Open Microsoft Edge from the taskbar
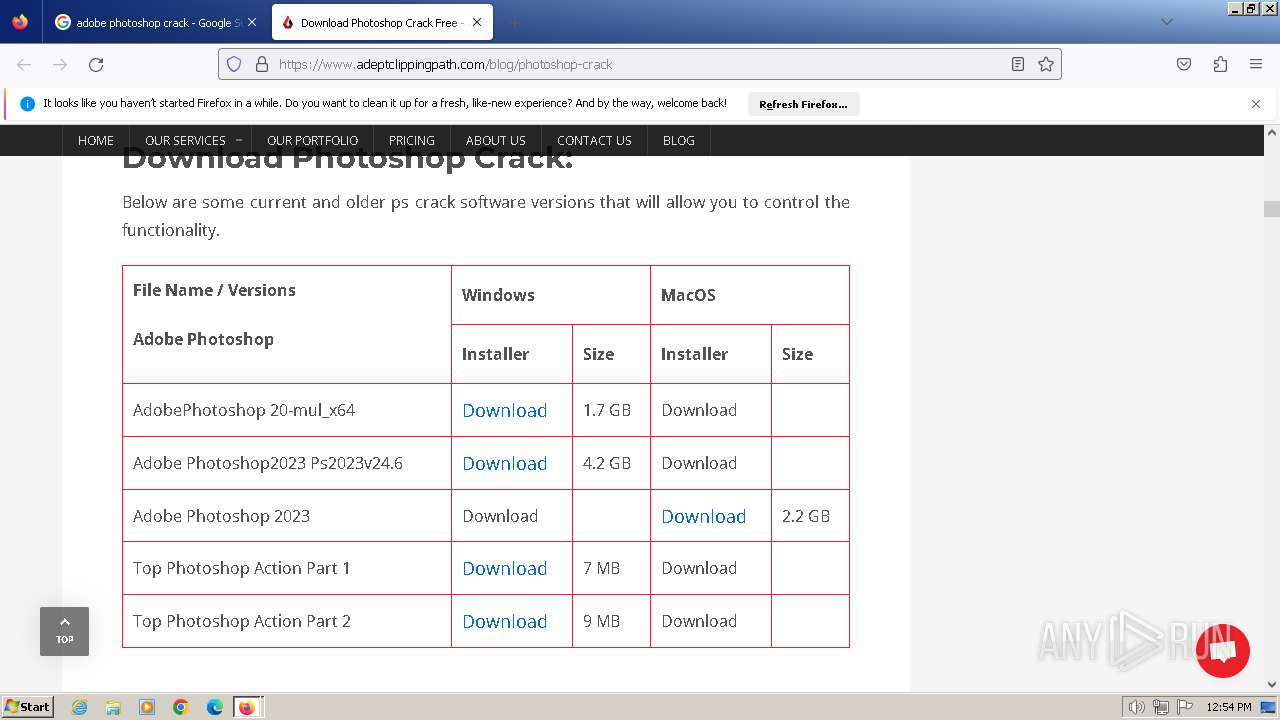Image resolution: width=1280 pixels, height=720 pixels. point(215,707)
